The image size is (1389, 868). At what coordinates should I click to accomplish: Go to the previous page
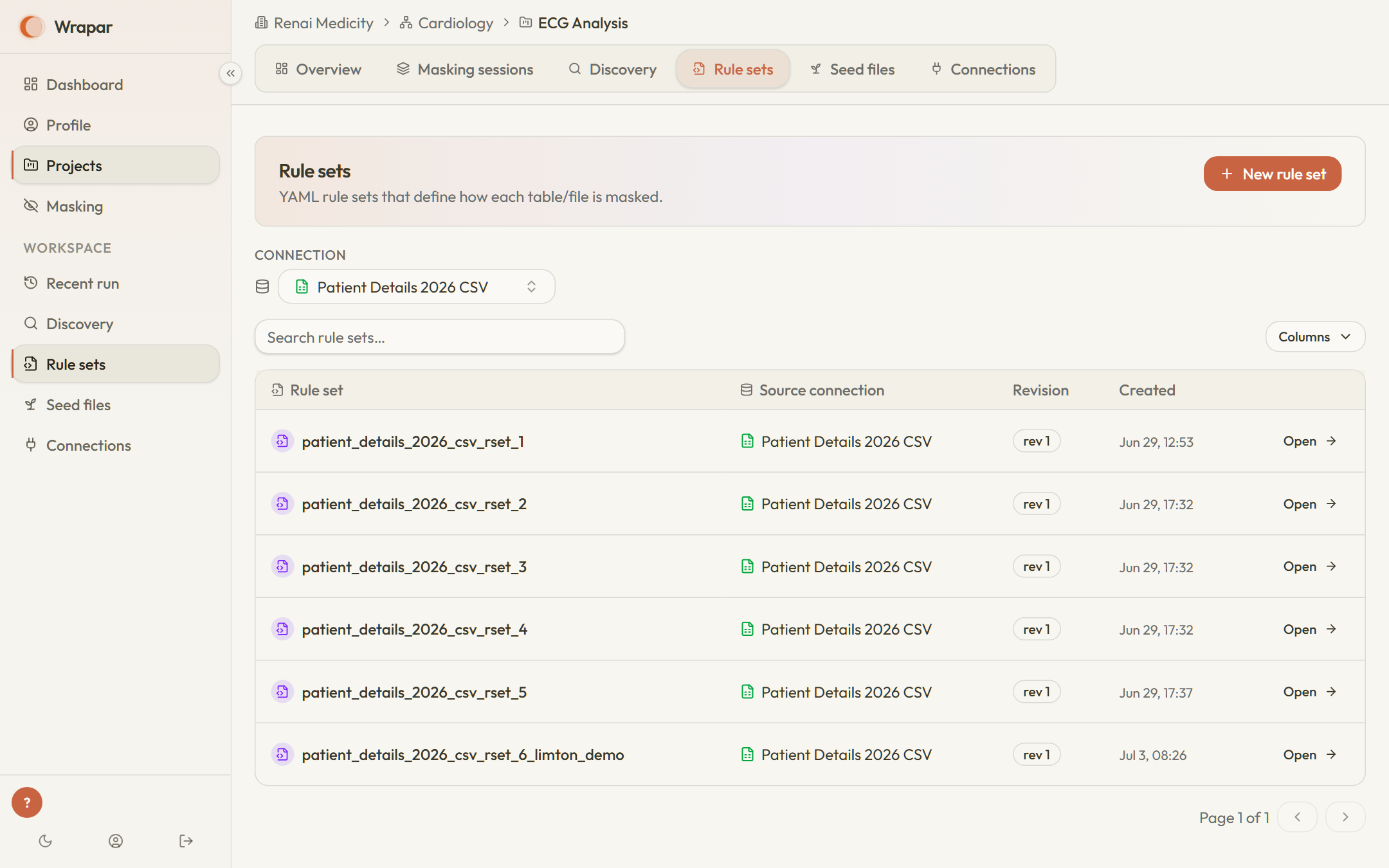tap(1297, 817)
